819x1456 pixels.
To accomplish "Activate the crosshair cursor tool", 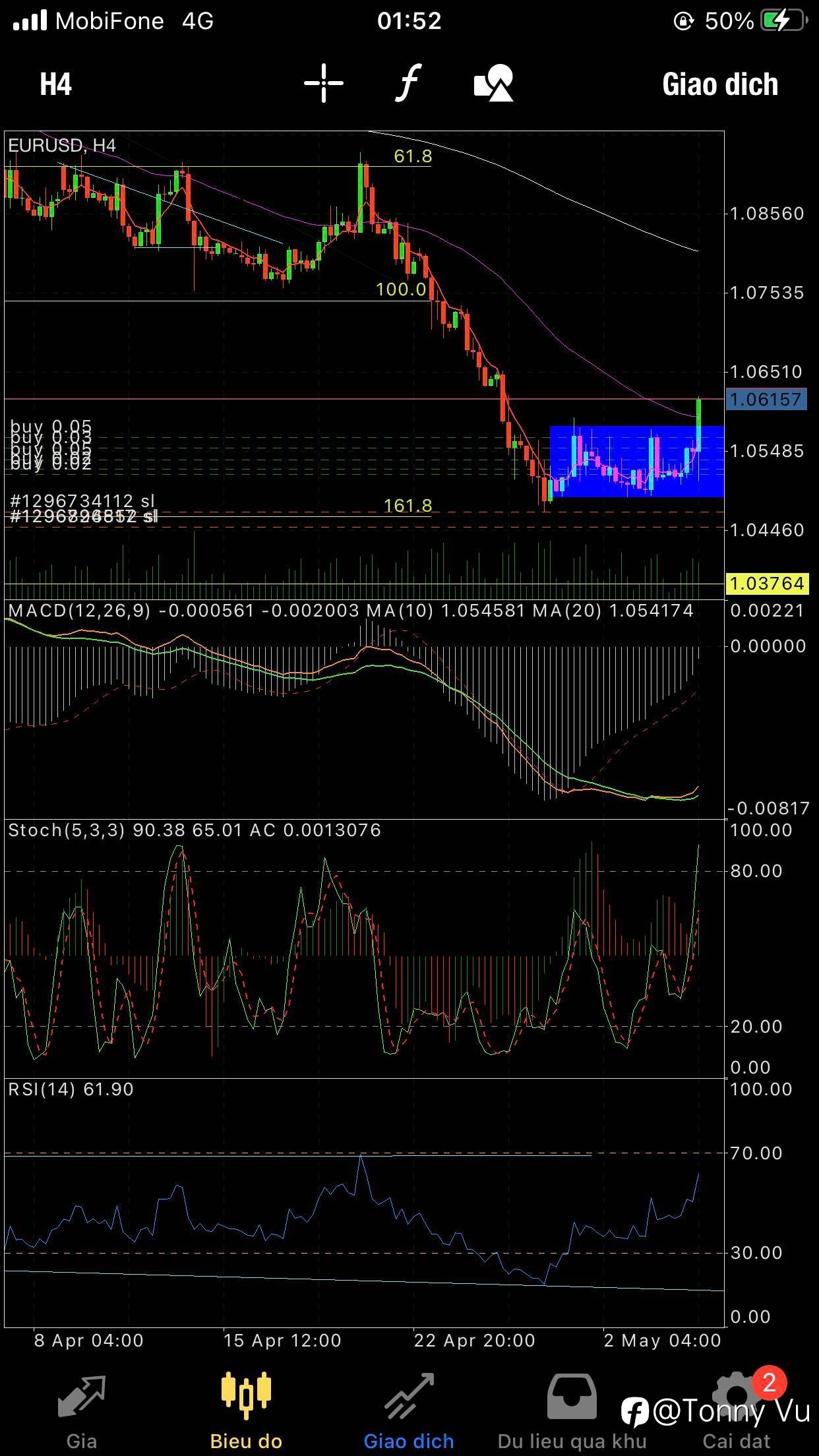I will [324, 83].
